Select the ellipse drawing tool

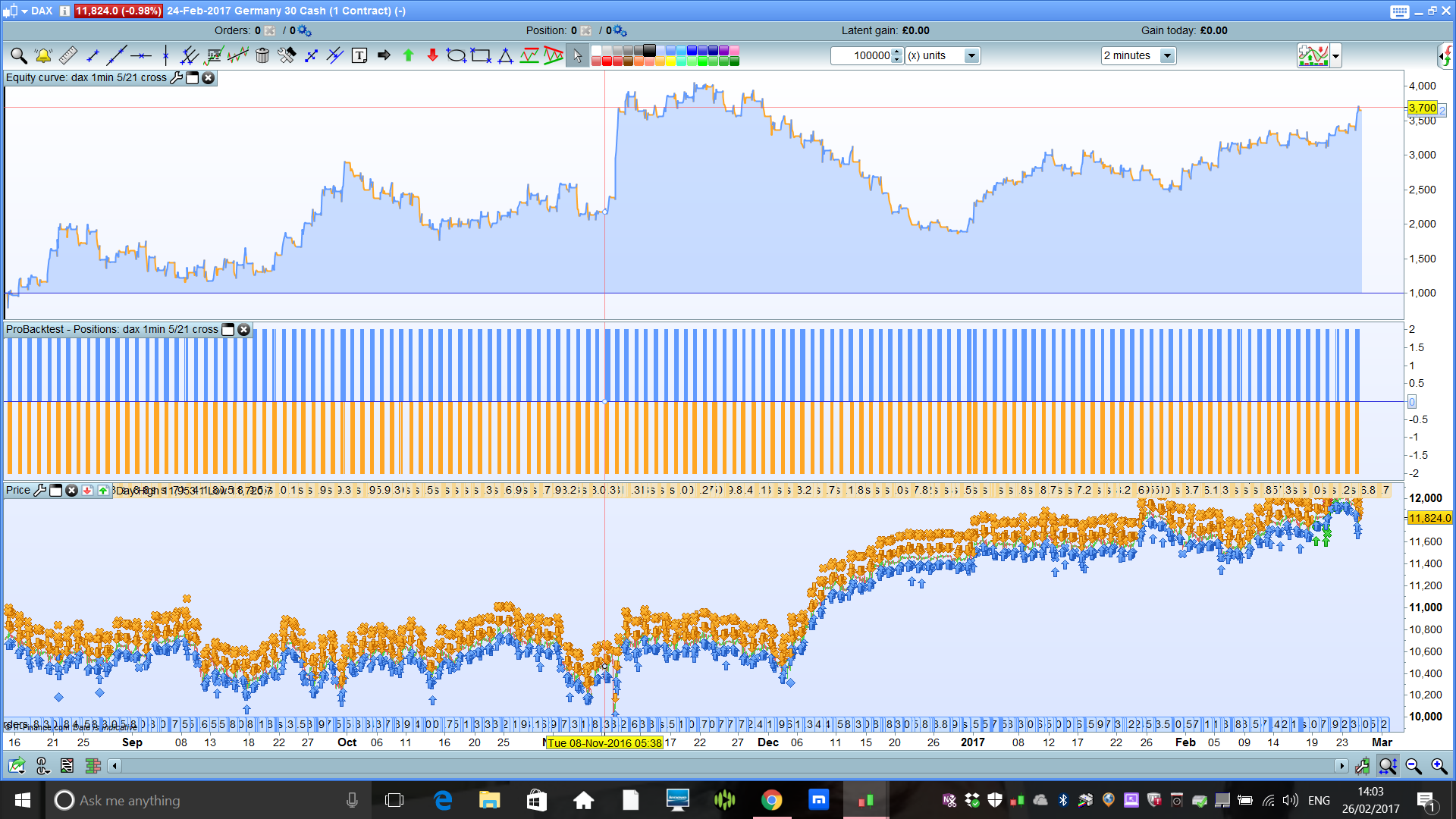pyautogui.click(x=456, y=55)
